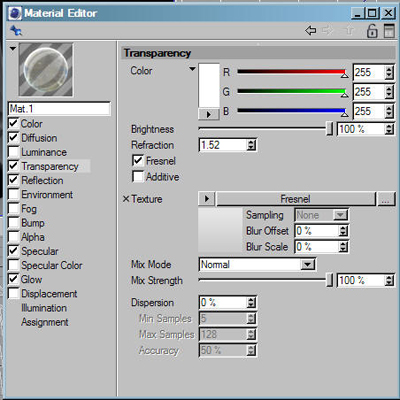Image resolution: width=400 pixels, height=400 pixels.
Task: Click the G value 255 field
Action: (x=369, y=91)
